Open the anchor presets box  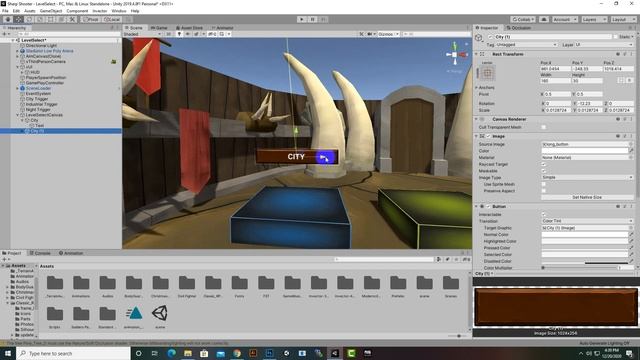[487, 73]
